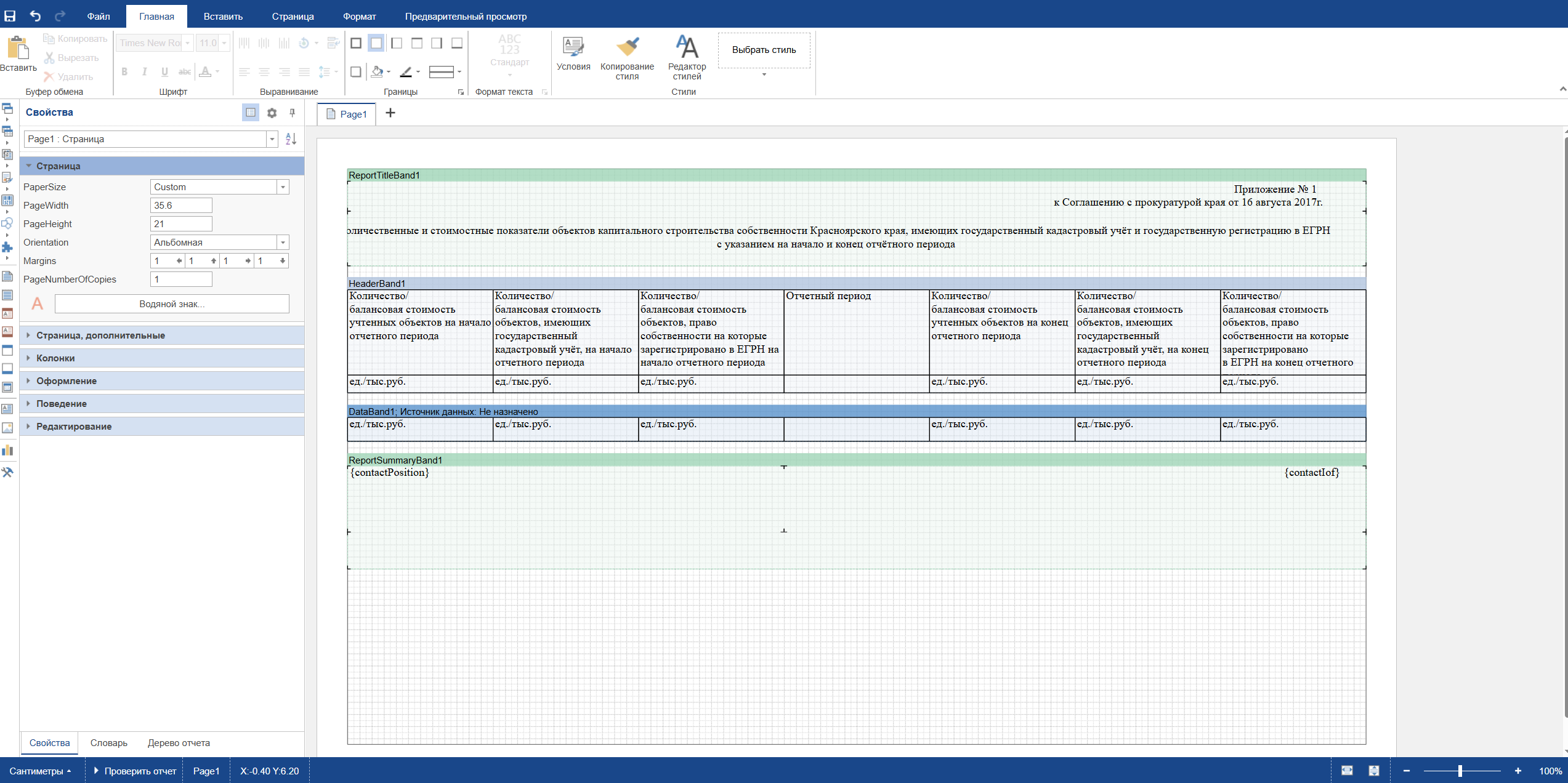Click the zoom in plus button
Image resolution: width=1568 pixels, height=783 pixels.
point(1518,771)
